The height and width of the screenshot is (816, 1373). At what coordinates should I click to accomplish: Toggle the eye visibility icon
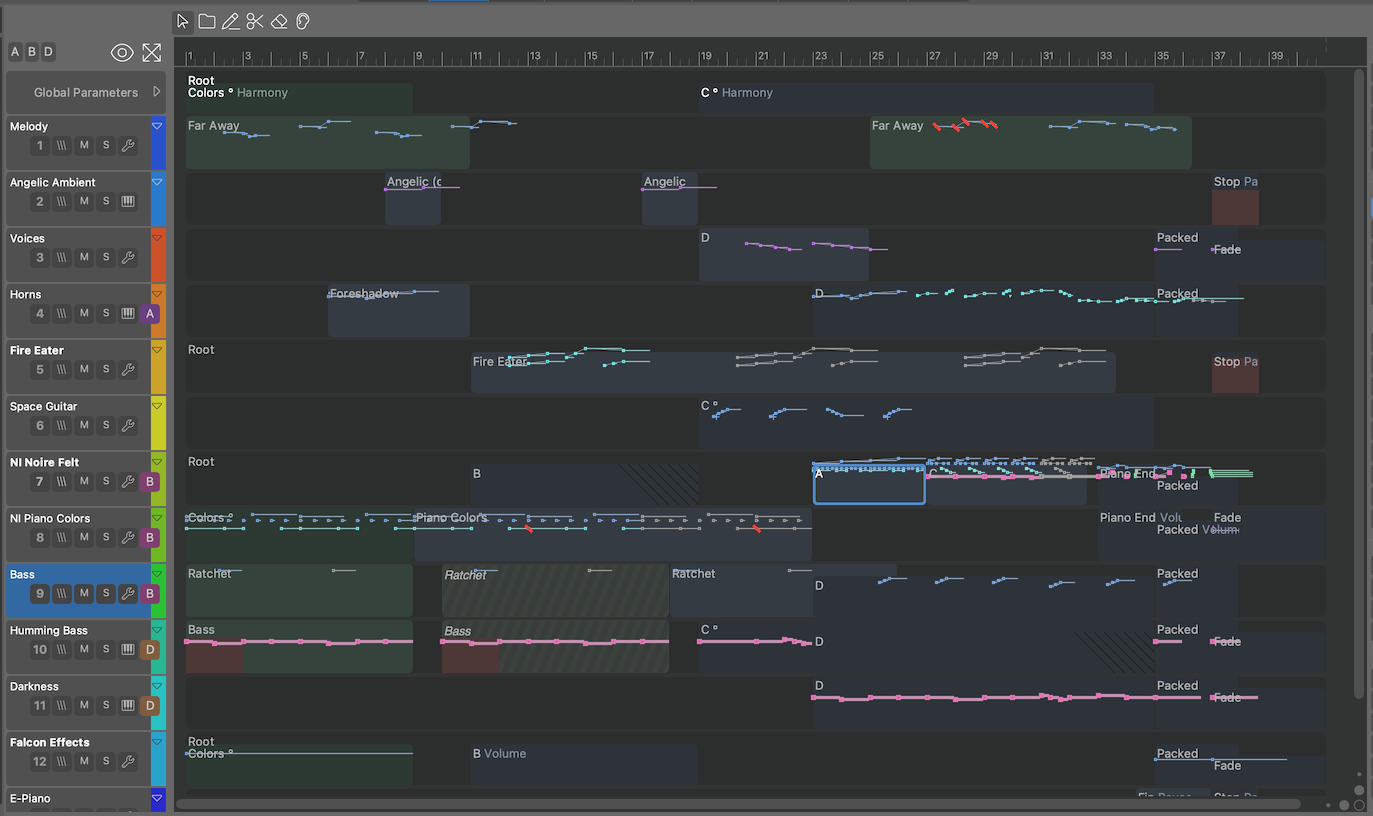pos(122,53)
